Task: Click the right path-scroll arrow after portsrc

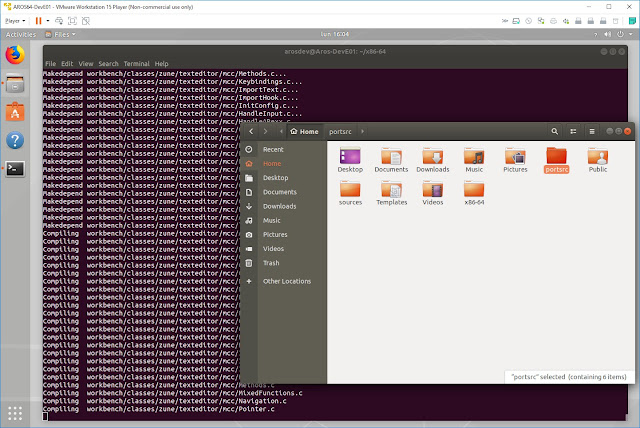Action: pyautogui.click(x=362, y=131)
